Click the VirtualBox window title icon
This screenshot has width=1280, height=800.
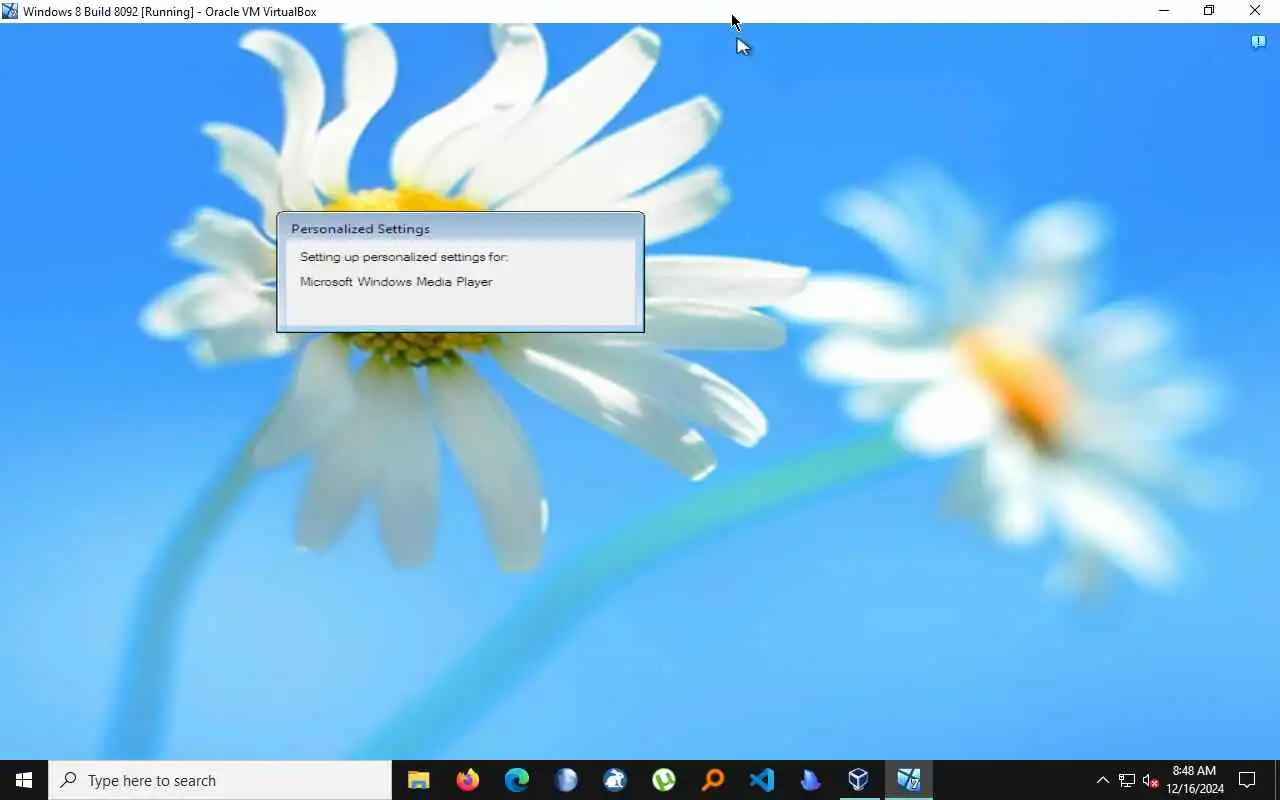click(x=10, y=11)
